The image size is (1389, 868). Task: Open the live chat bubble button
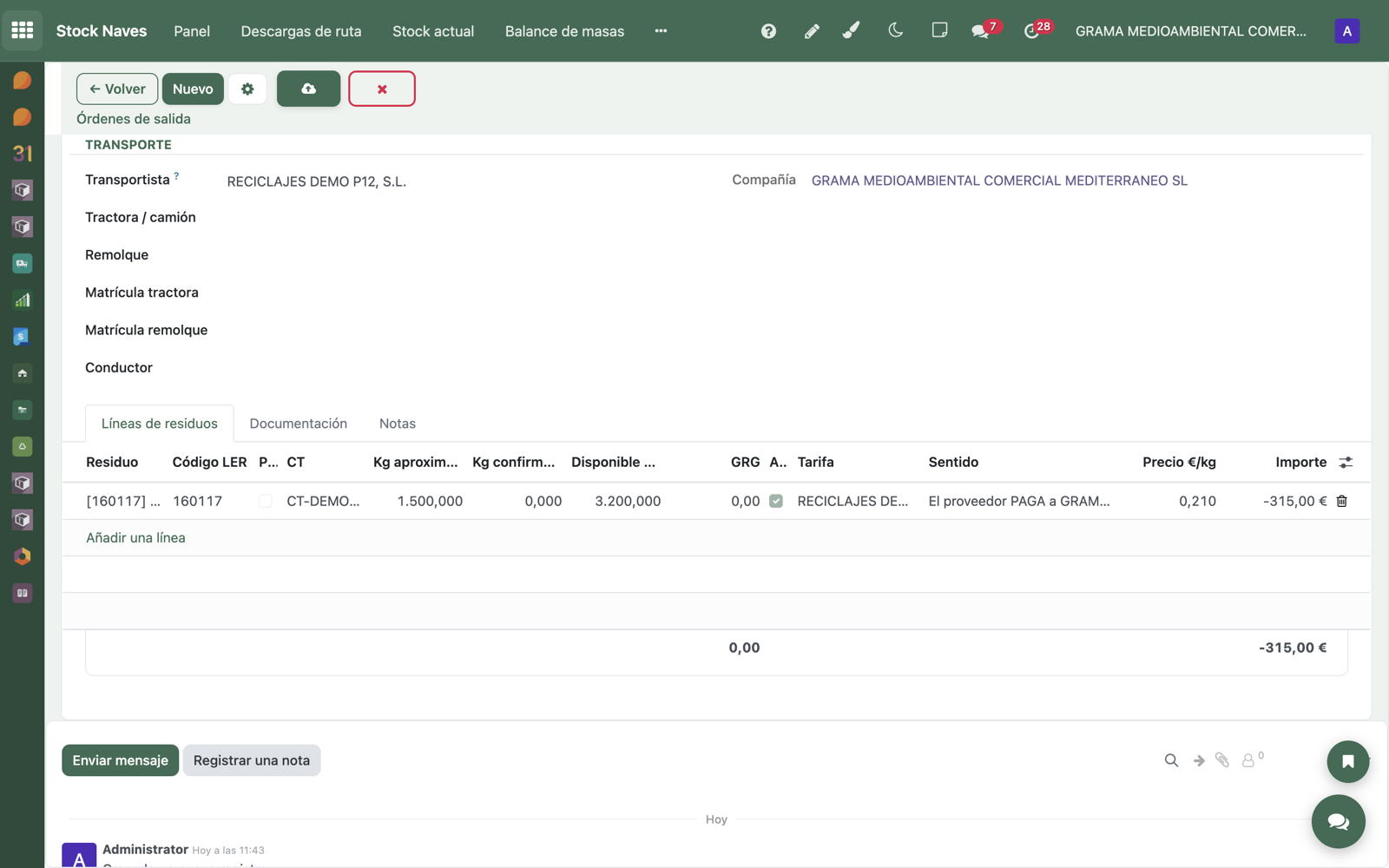[1338, 821]
